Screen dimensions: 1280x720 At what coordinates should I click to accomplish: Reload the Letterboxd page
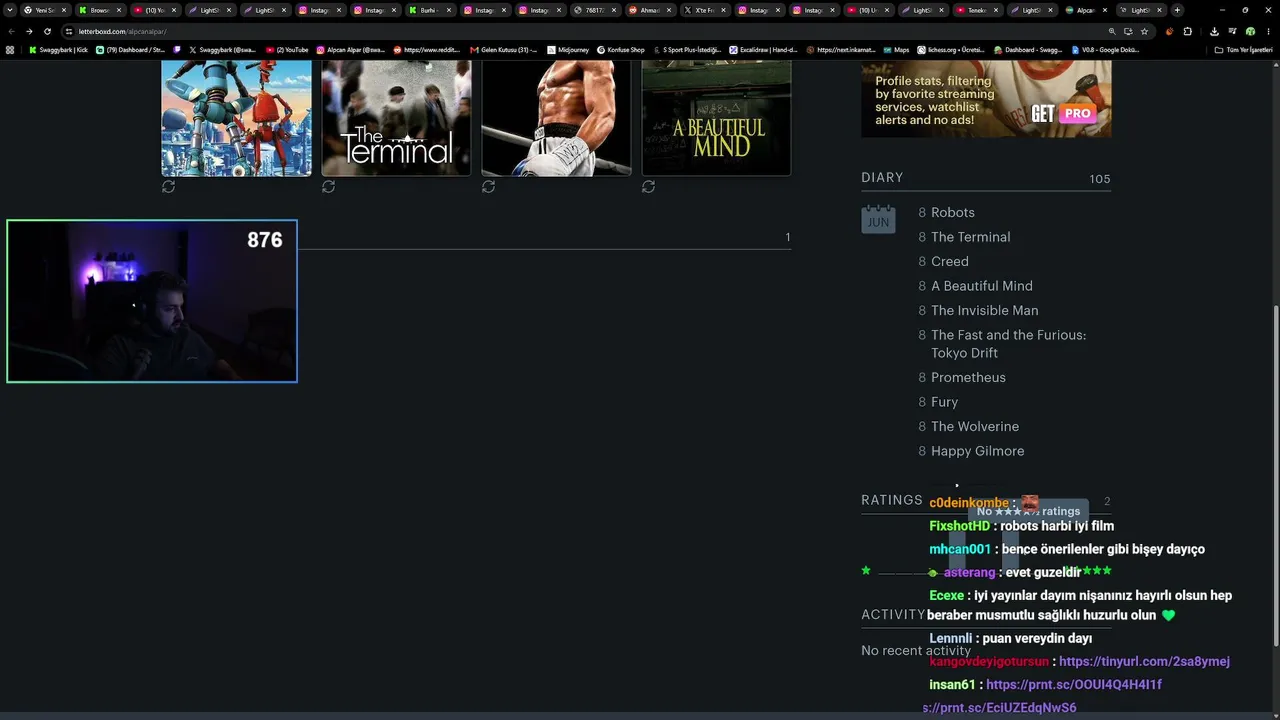click(47, 31)
